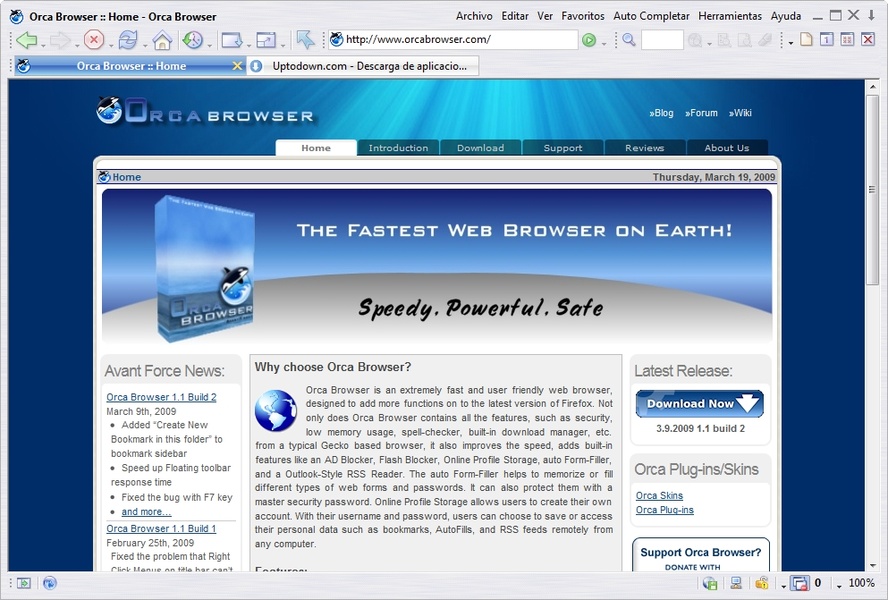Click the single window layout icon
The image size is (888, 600).
coord(827,39)
